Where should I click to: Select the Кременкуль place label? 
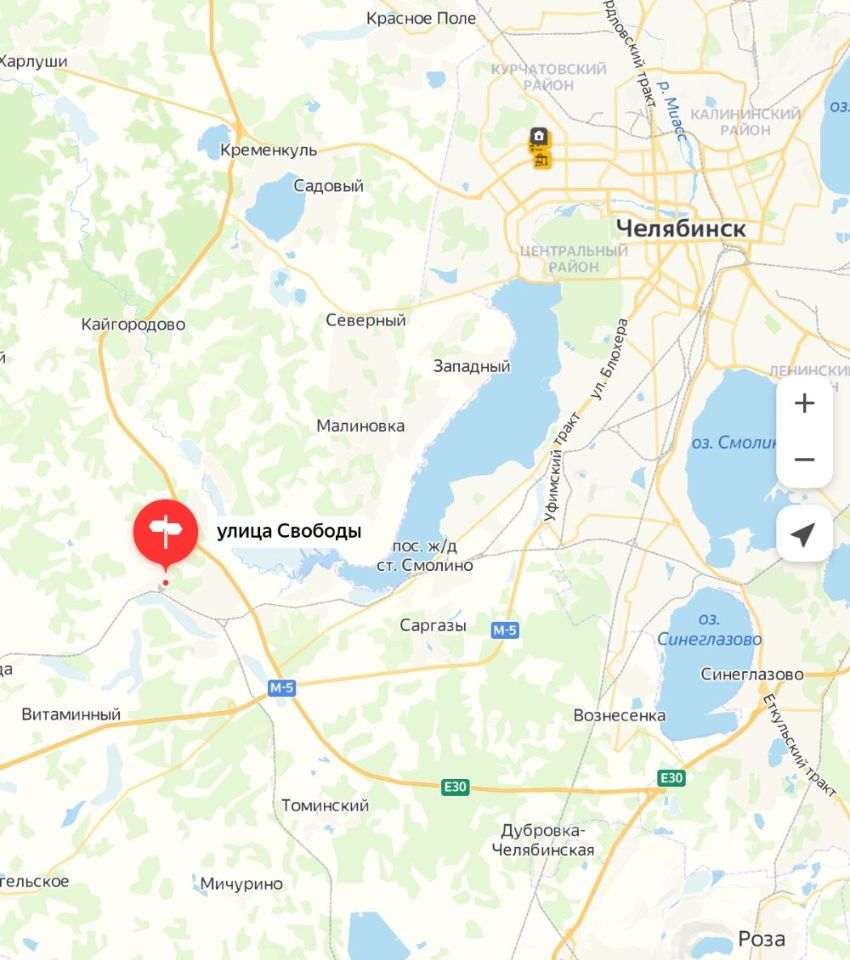268,150
